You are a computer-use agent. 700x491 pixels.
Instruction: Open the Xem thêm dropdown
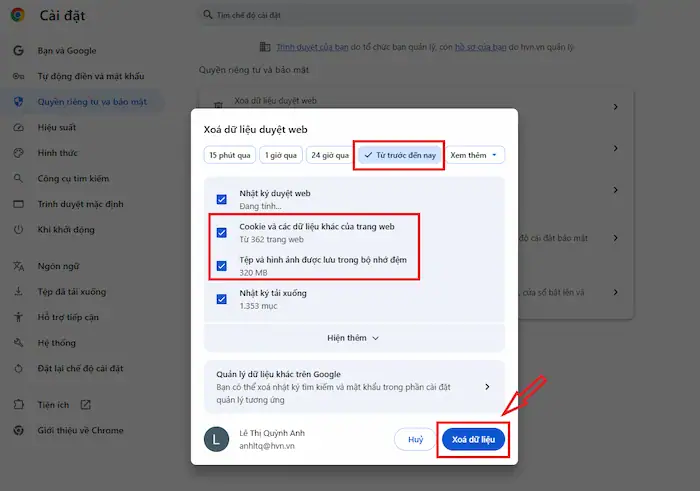[475, 155]
